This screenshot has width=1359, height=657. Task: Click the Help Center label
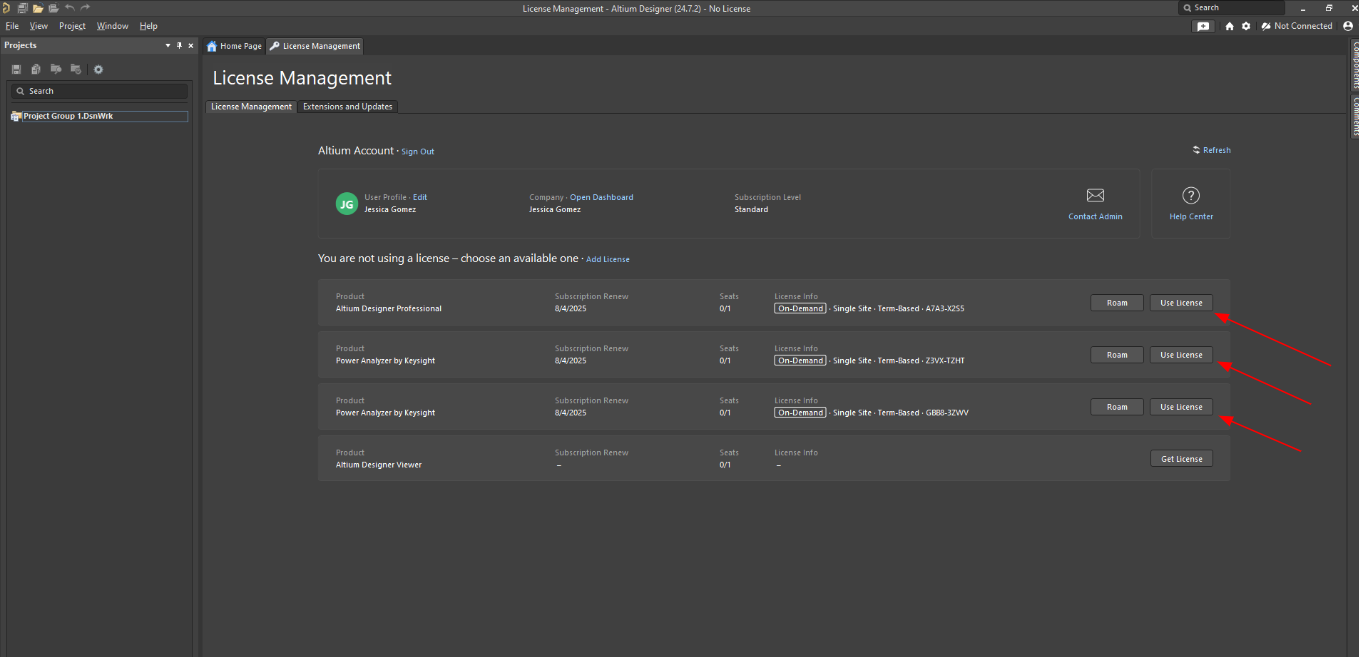point(1191,217)
